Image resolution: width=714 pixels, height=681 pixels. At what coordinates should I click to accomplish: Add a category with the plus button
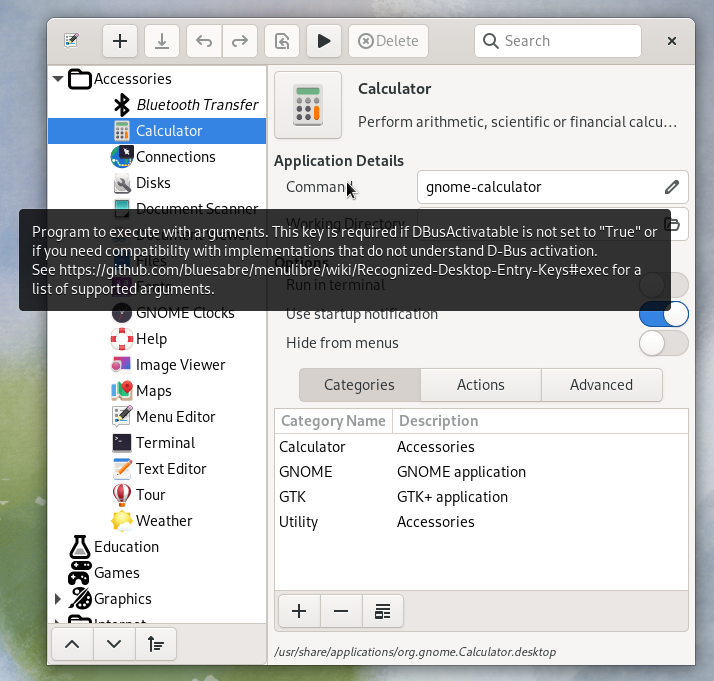pyautogui.click(x=298, y=611)
